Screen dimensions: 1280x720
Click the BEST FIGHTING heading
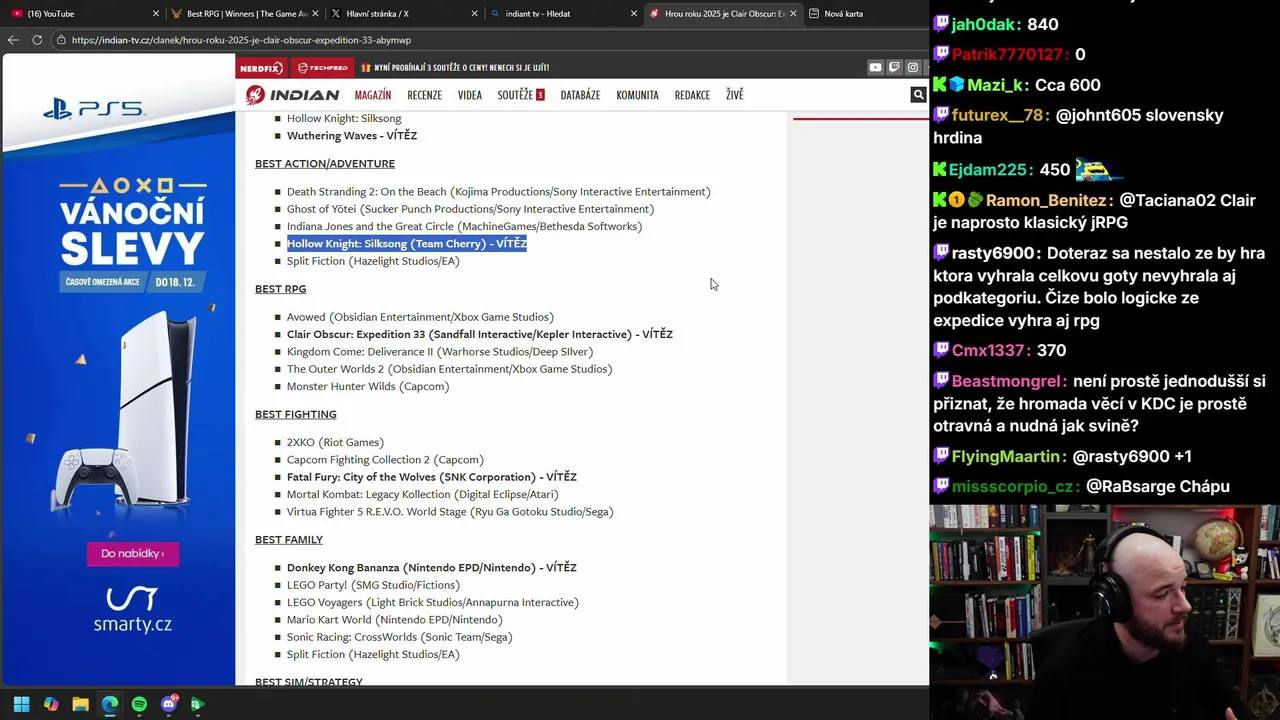pyautogui.click(x=296, y=414)
